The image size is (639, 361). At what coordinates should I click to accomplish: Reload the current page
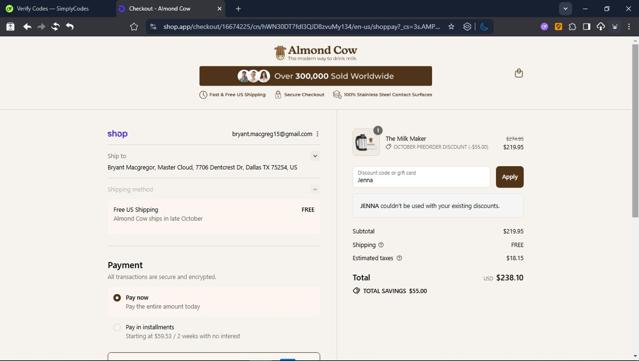tap(55, 26)
